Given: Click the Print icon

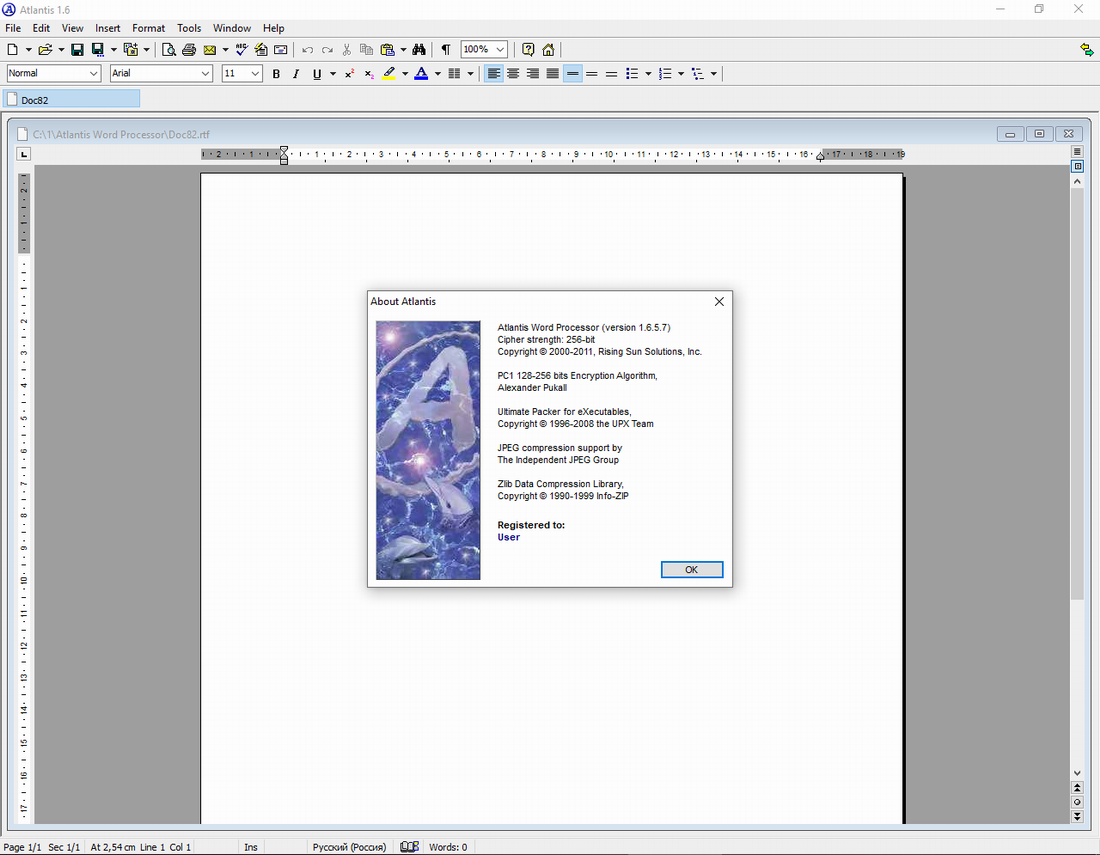Looking at the screenshot, I should pyautogui.click(x=189, y=50).
